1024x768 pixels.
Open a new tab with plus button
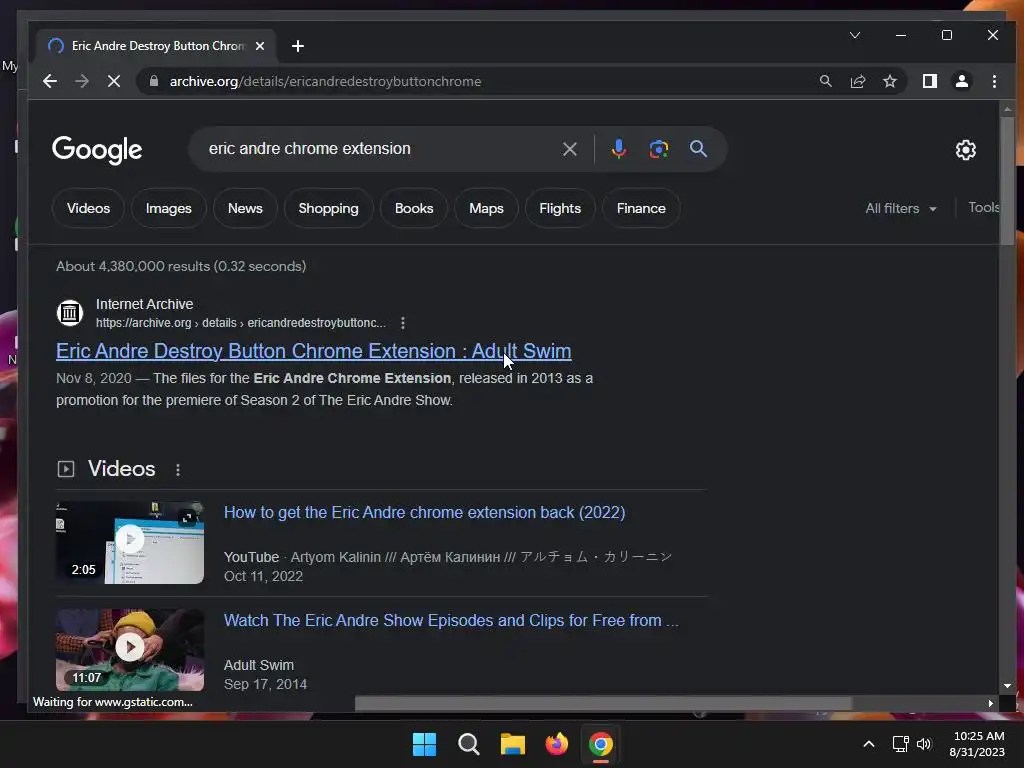[x=298, y=46]
